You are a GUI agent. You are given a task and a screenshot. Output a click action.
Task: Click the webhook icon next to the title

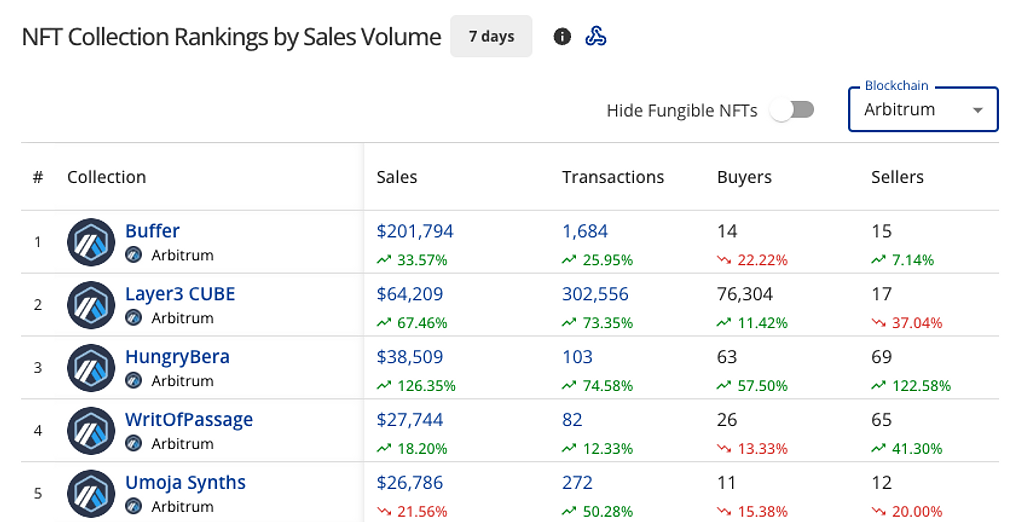pyautogui.click(x=596, y=37)
